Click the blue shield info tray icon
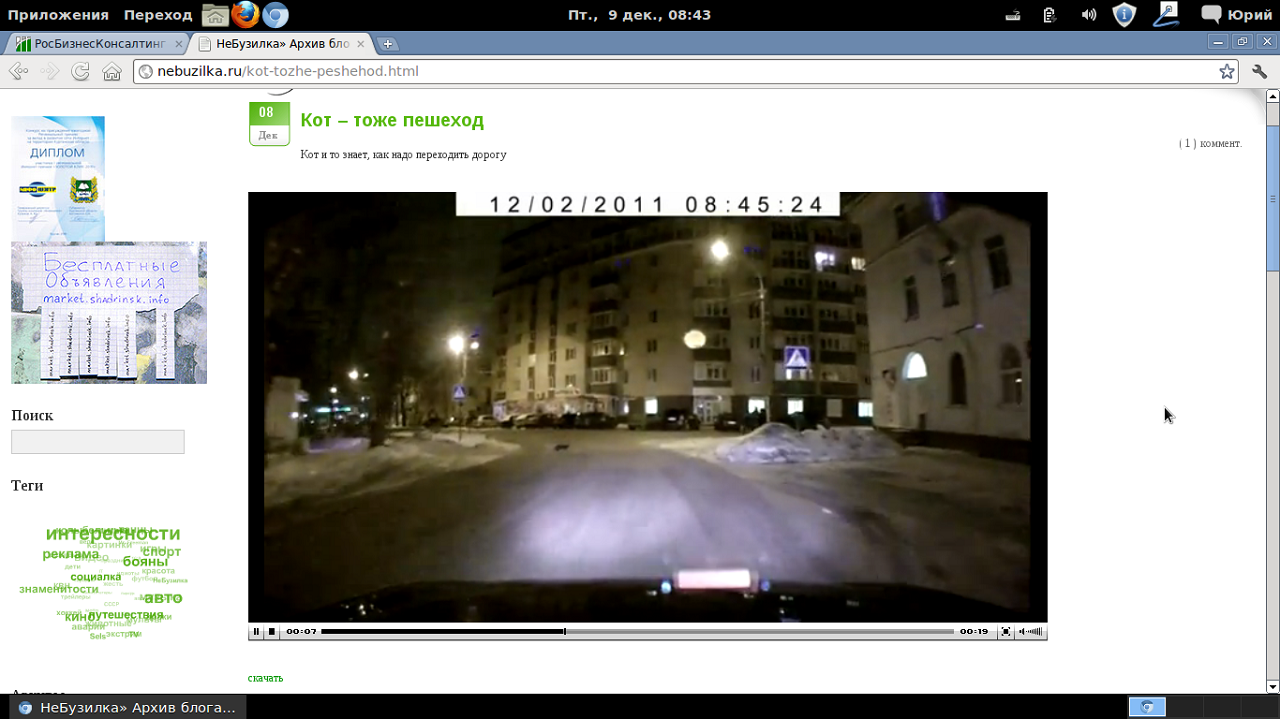The height and width of the screenshot is (719, 1280). pyautogui.click(x=1125, y=15)
